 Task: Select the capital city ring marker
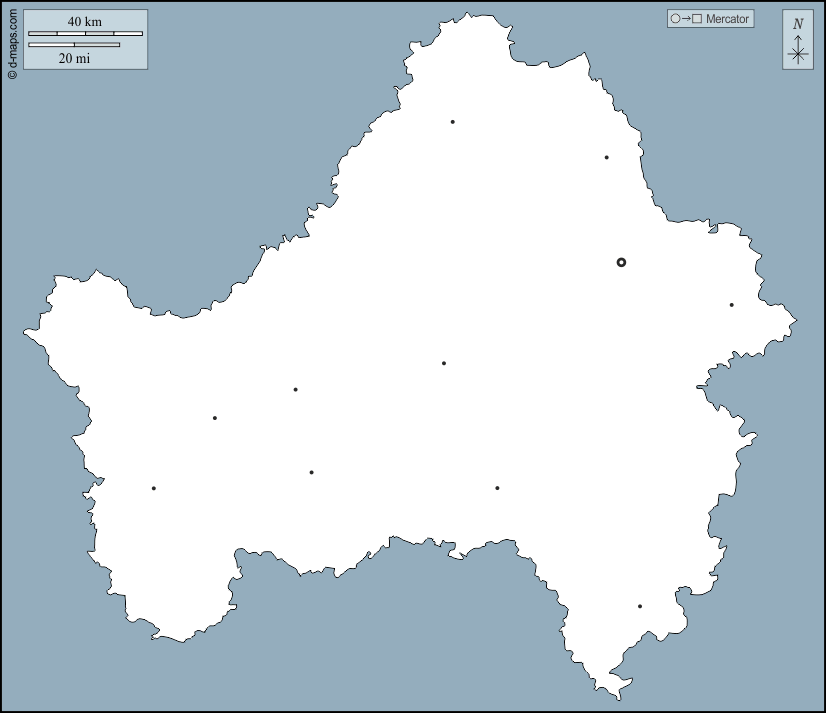tap(621, 262)
